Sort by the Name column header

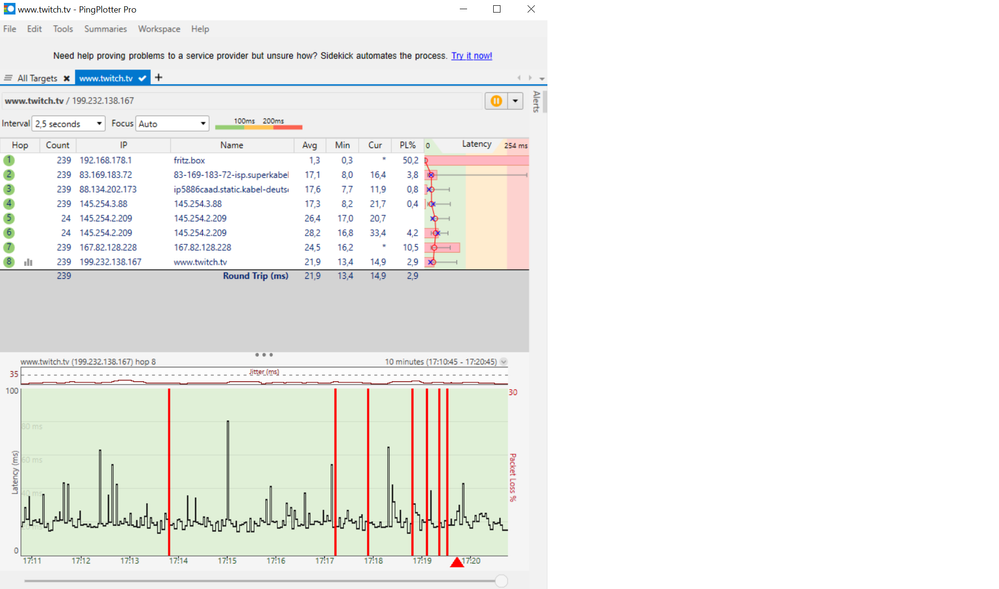232,145
